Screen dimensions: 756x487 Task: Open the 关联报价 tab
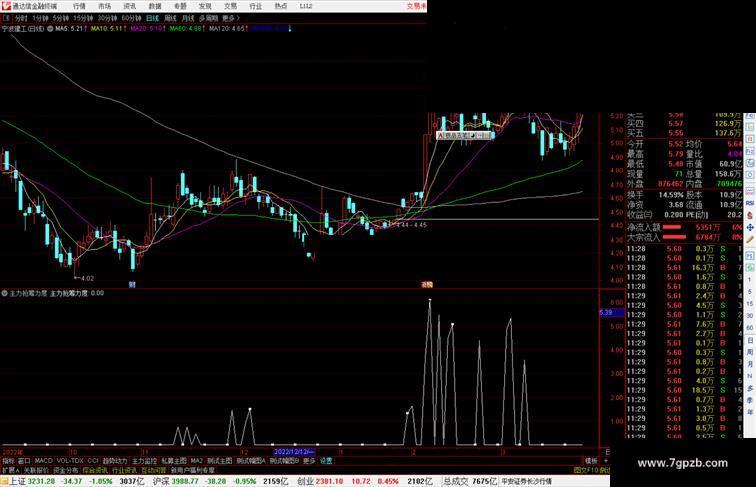[x=36, y=470]
